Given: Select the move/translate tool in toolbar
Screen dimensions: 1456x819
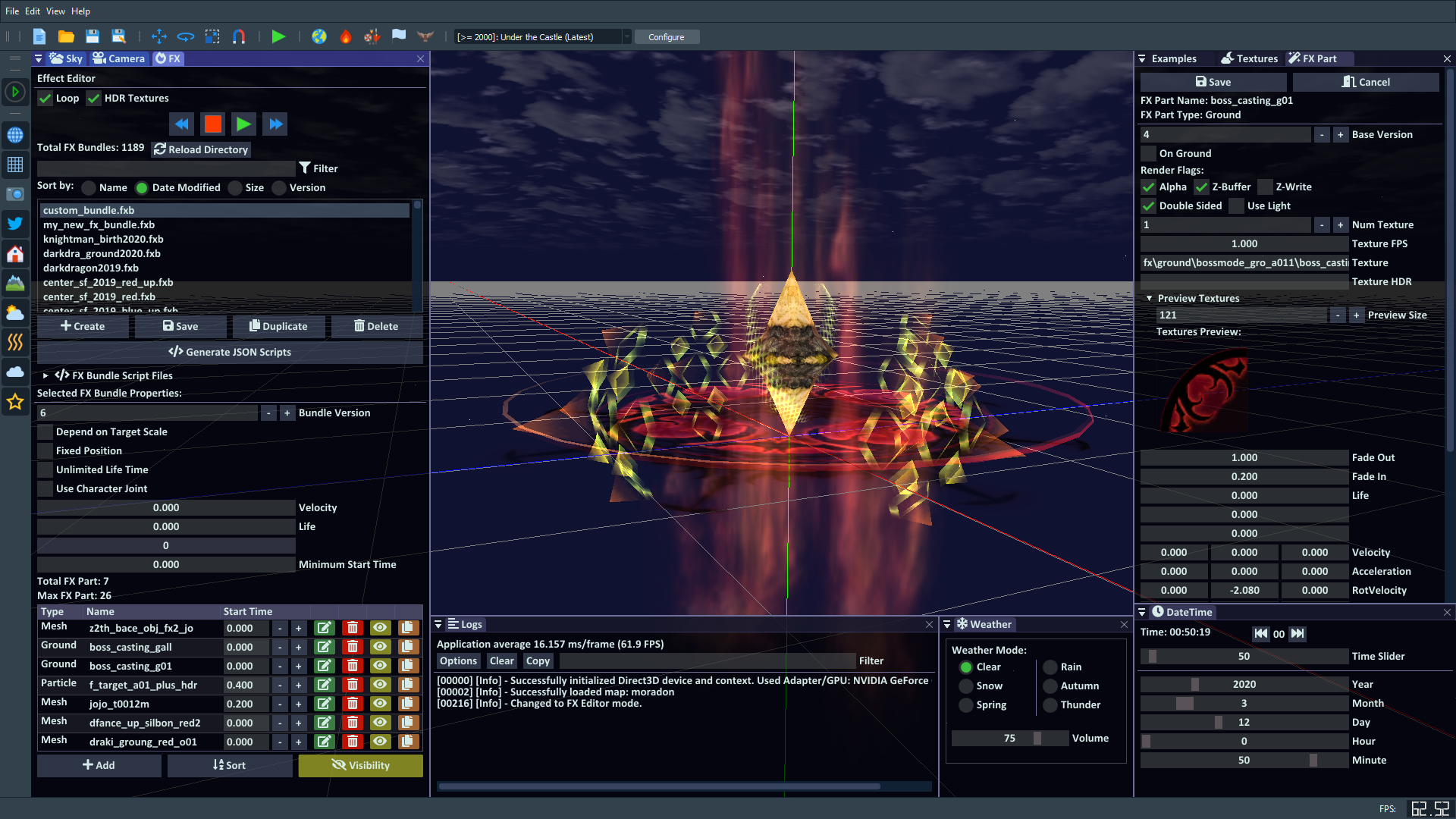Looking at the screenshot, I should (158, 36).
